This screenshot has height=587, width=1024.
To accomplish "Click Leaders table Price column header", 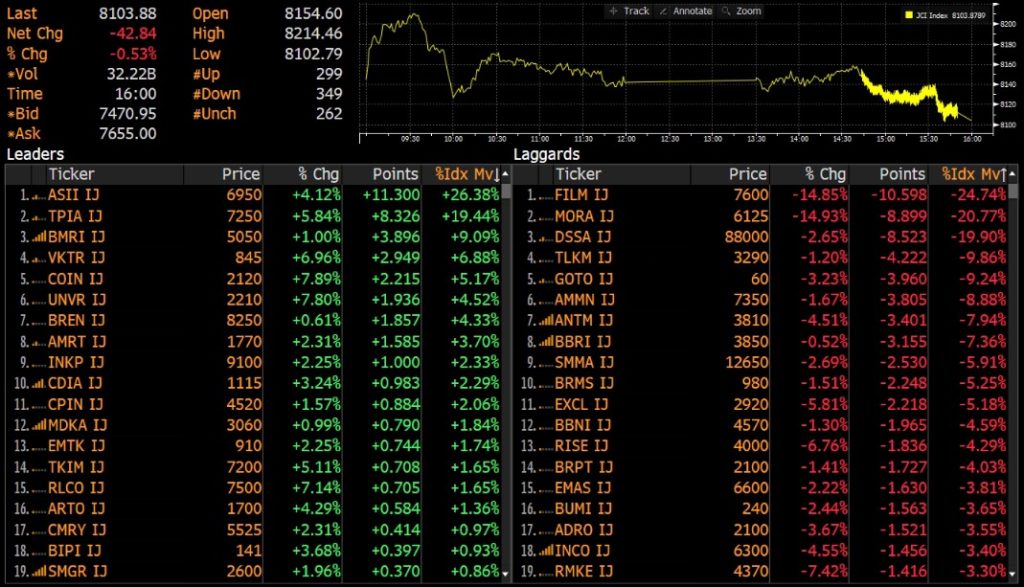I will (240, 174).
